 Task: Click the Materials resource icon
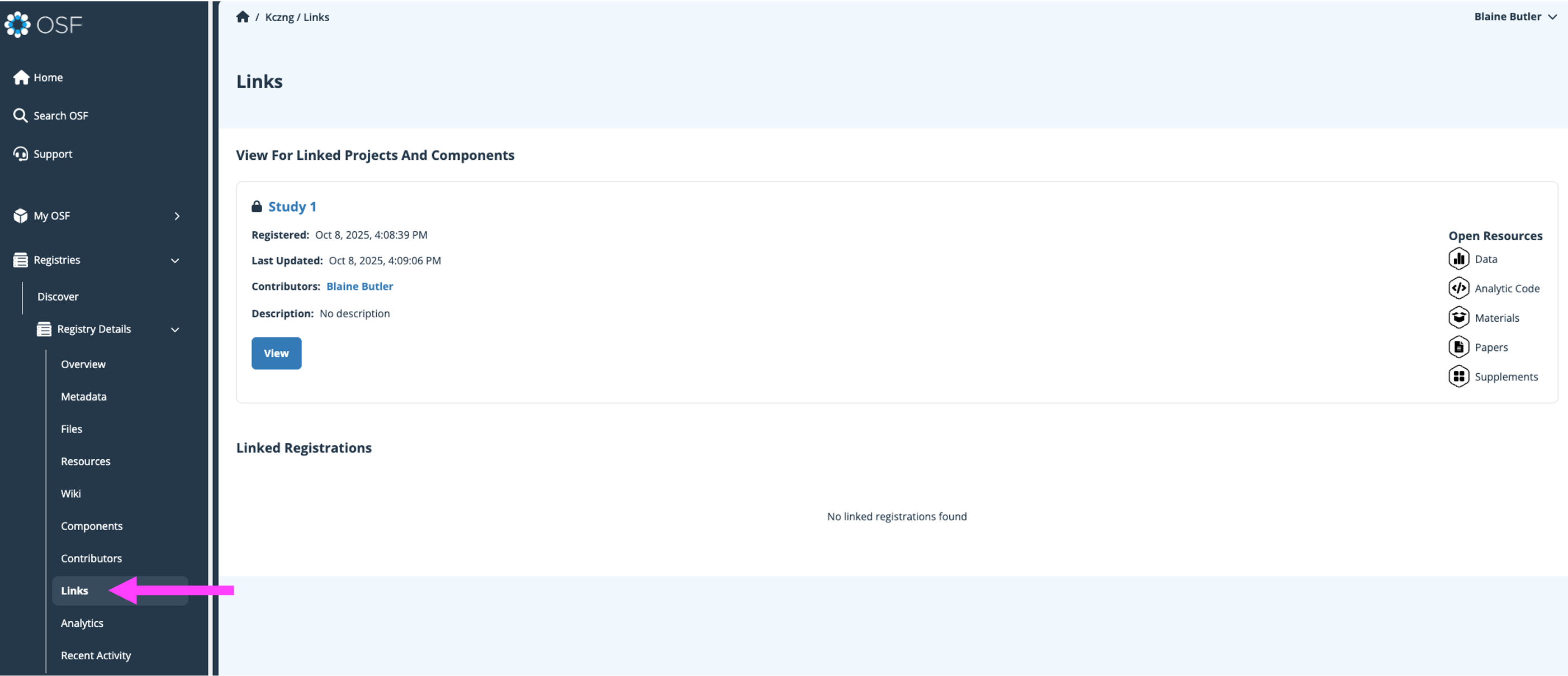pos(1458,318)
